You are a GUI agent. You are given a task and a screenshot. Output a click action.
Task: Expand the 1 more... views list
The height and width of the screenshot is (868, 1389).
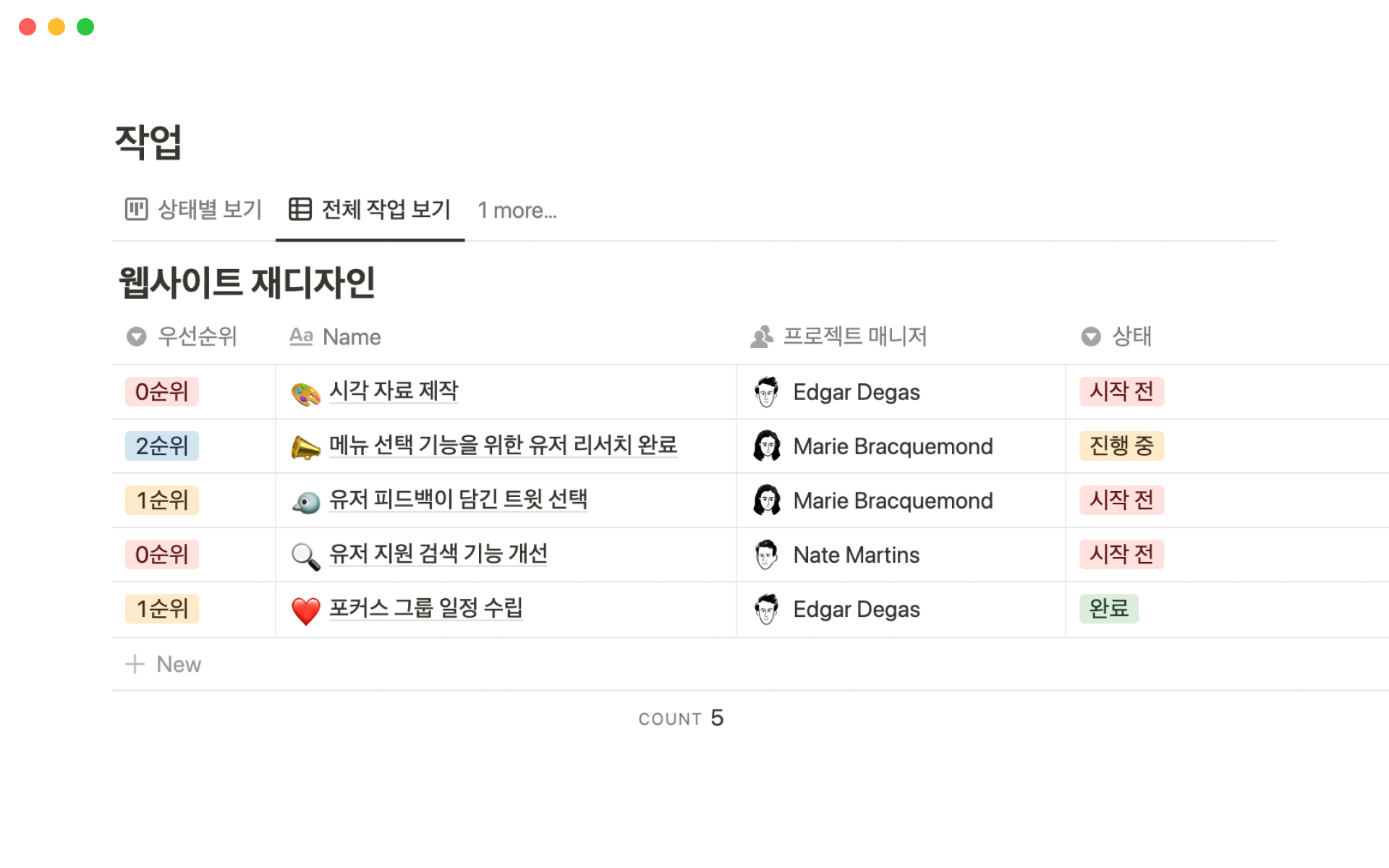click(517, 210)
